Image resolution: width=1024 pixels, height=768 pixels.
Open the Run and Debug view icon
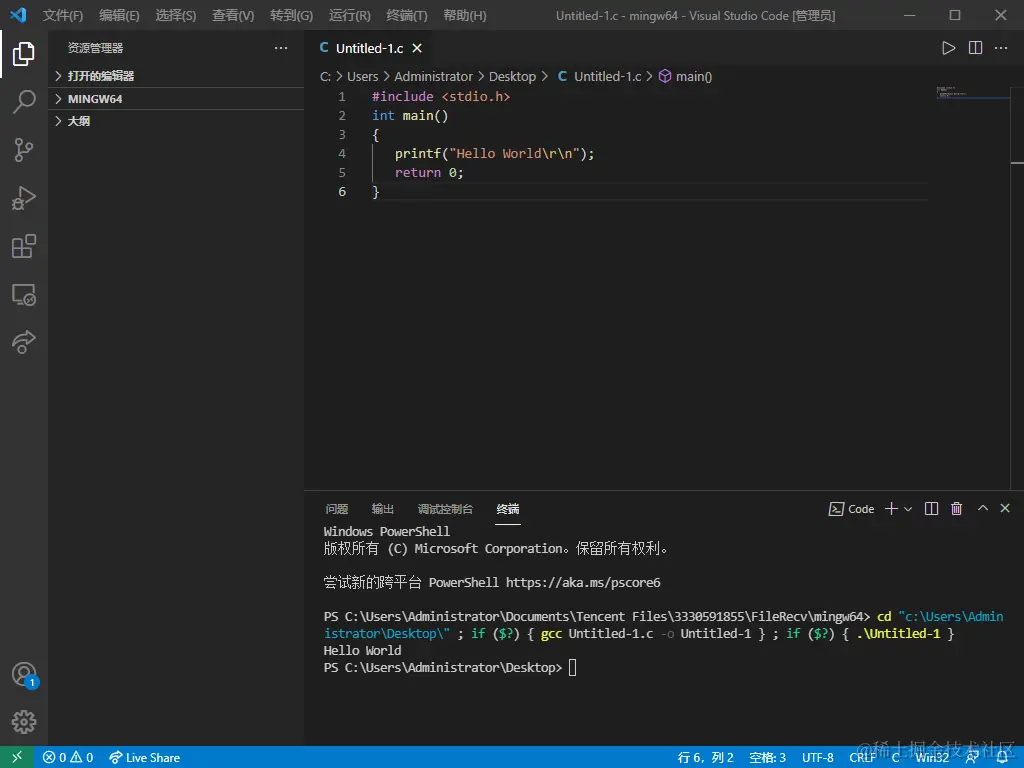pyautogui.click(x=24, y=198)
